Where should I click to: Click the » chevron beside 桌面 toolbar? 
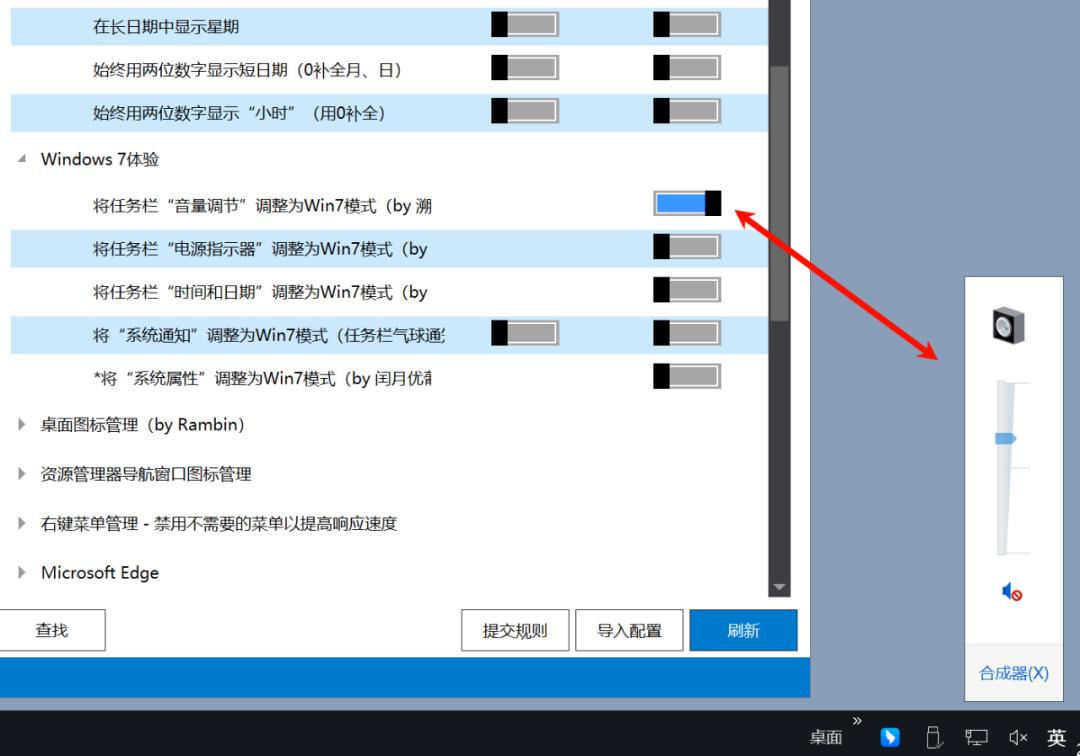857,720
